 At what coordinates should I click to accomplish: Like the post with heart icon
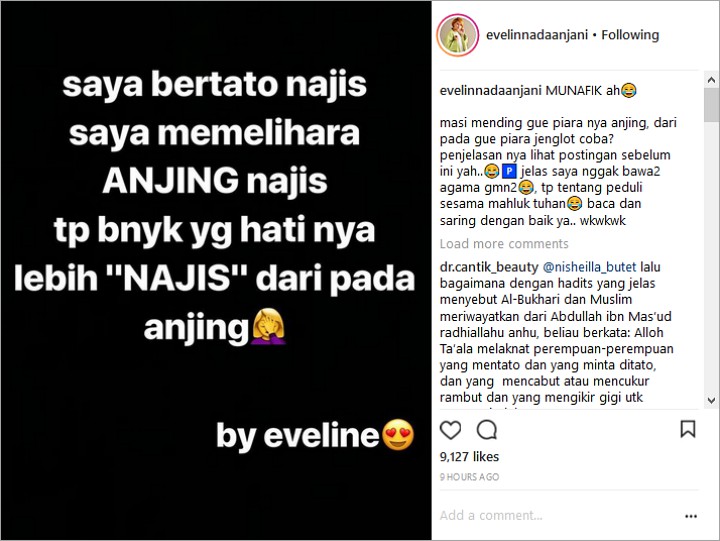450,430
